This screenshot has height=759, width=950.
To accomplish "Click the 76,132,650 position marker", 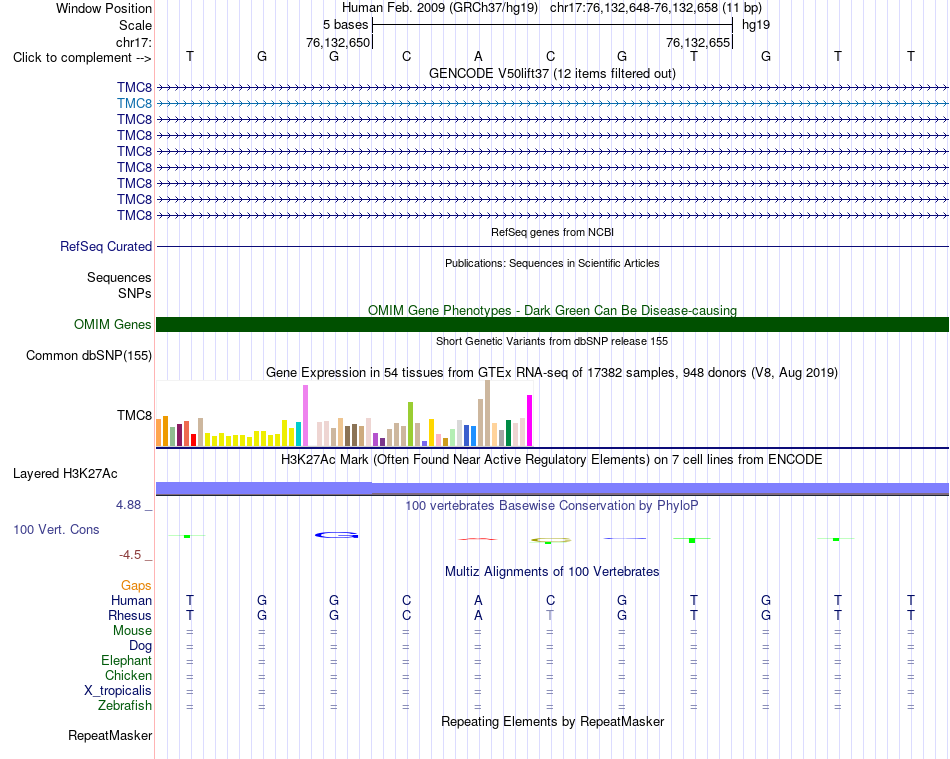I will [337, 42].
